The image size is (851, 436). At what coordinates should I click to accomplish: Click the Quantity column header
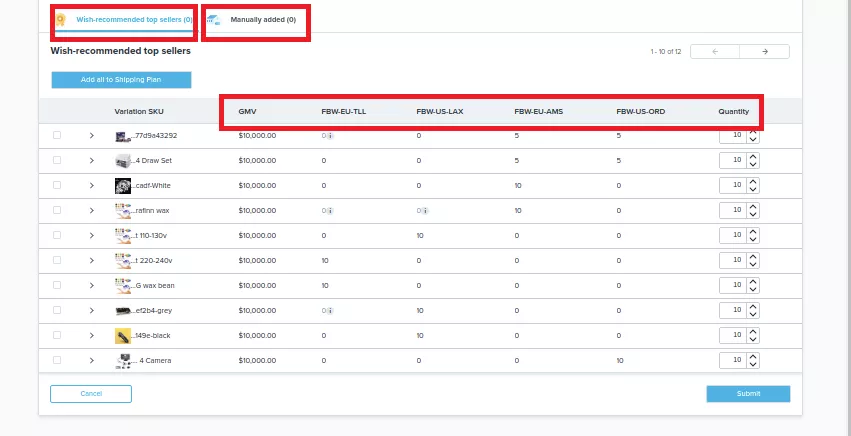point(734,111)
